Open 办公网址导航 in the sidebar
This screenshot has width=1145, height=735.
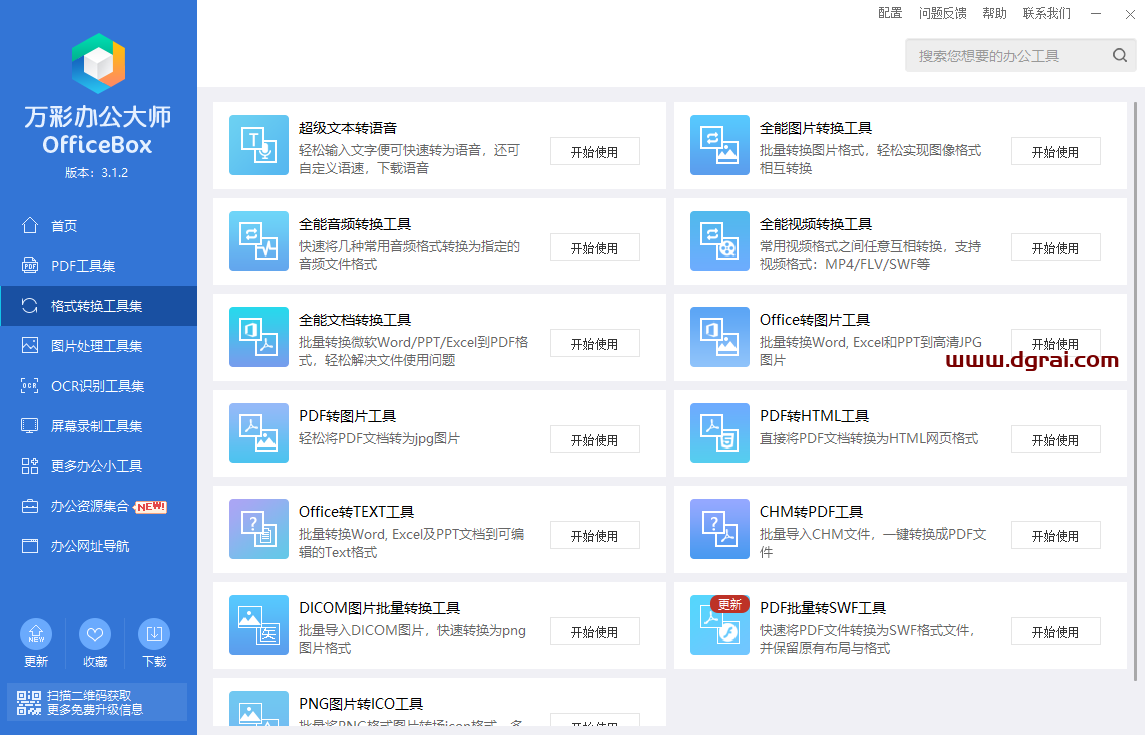[99, 546]
